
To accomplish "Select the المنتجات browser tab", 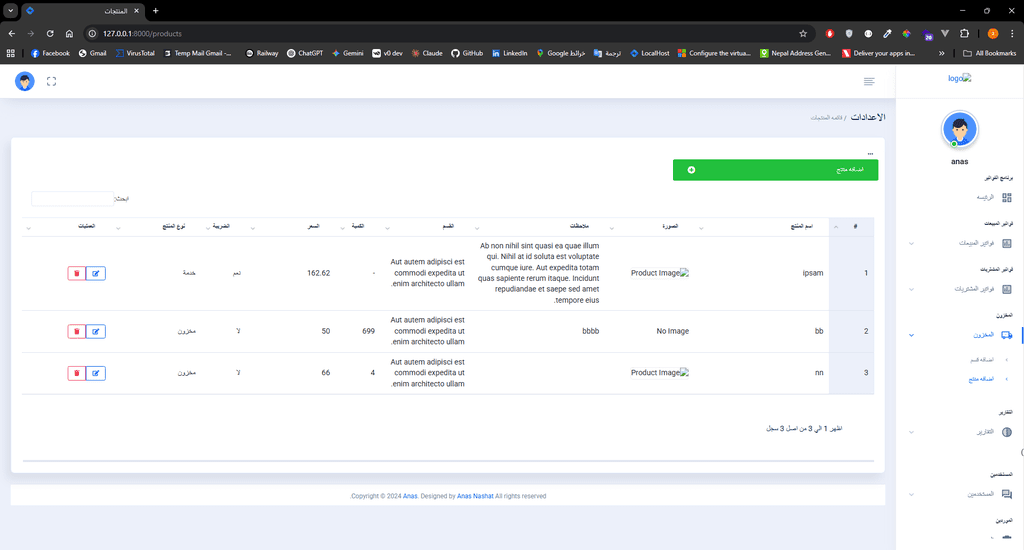I will 83,11.
